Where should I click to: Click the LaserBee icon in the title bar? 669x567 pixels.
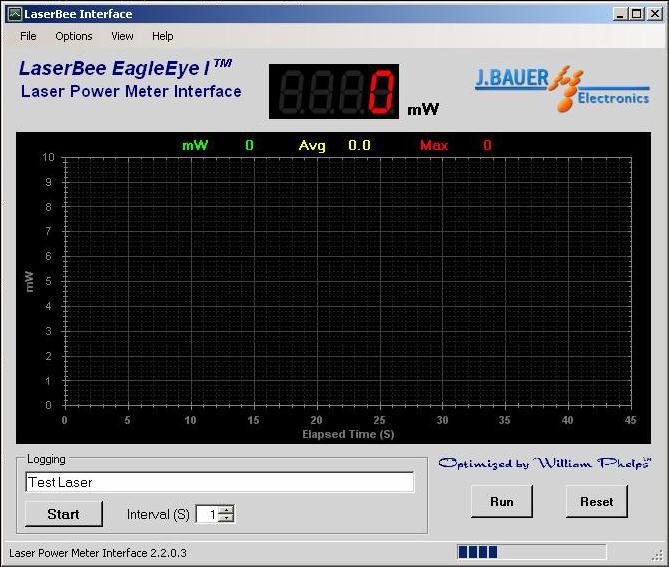click(14, 14)
